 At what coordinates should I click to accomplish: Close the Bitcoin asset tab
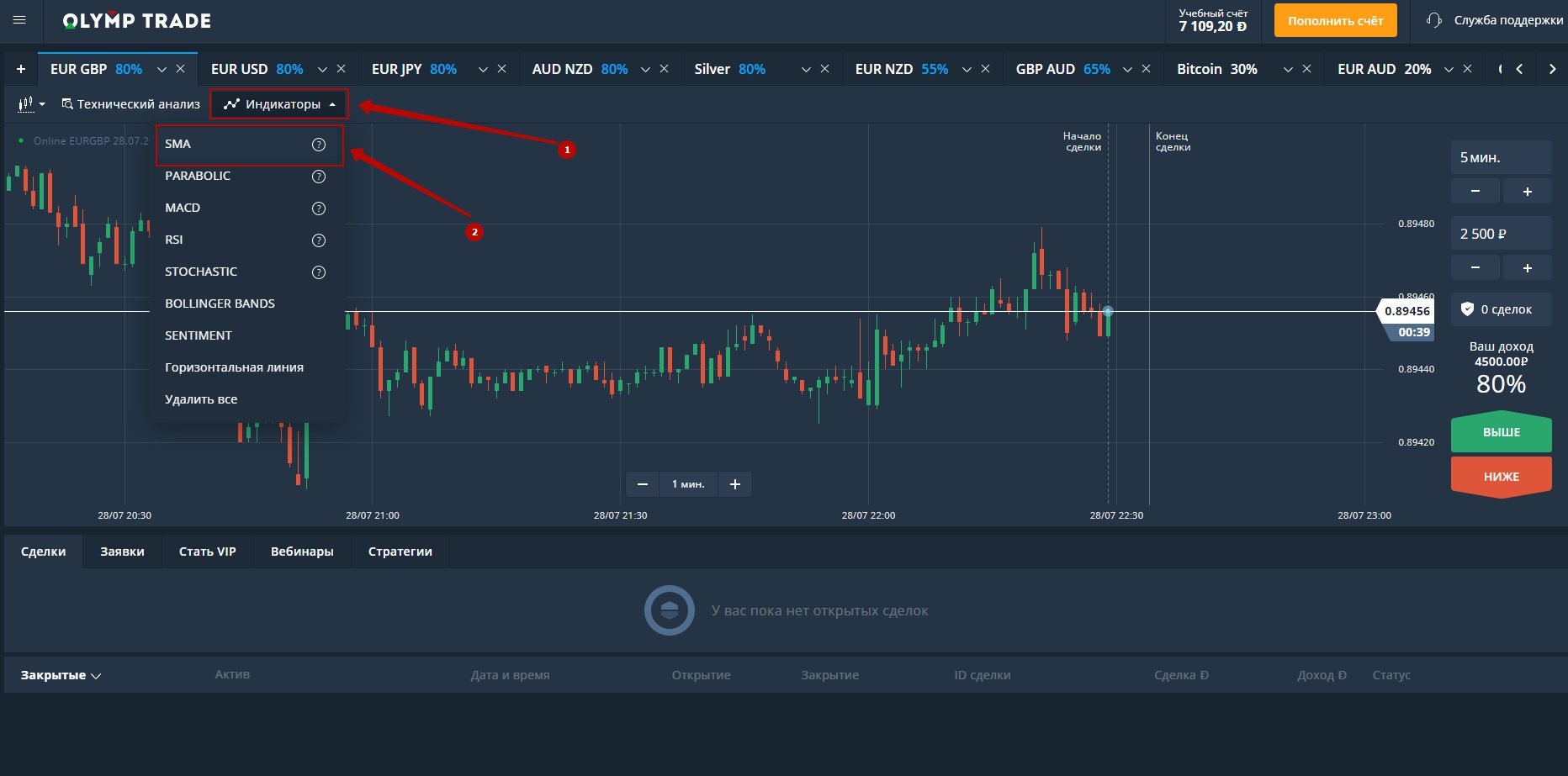pyautogui.click(x=1306, y=69)
